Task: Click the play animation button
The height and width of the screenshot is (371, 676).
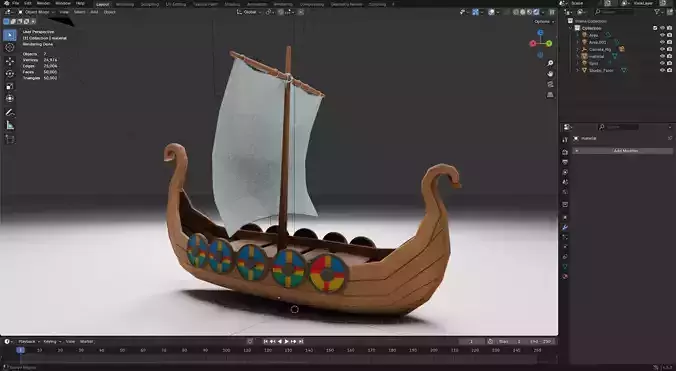Action: click(287, 341)
